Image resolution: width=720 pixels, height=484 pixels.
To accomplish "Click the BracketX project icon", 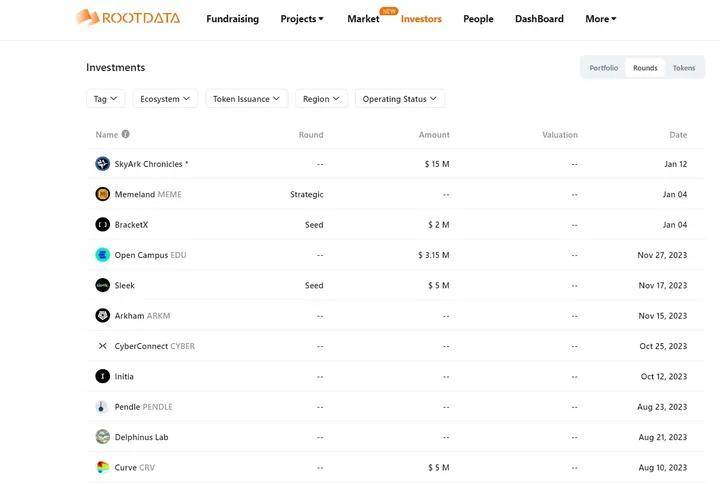I will [102, 224].
